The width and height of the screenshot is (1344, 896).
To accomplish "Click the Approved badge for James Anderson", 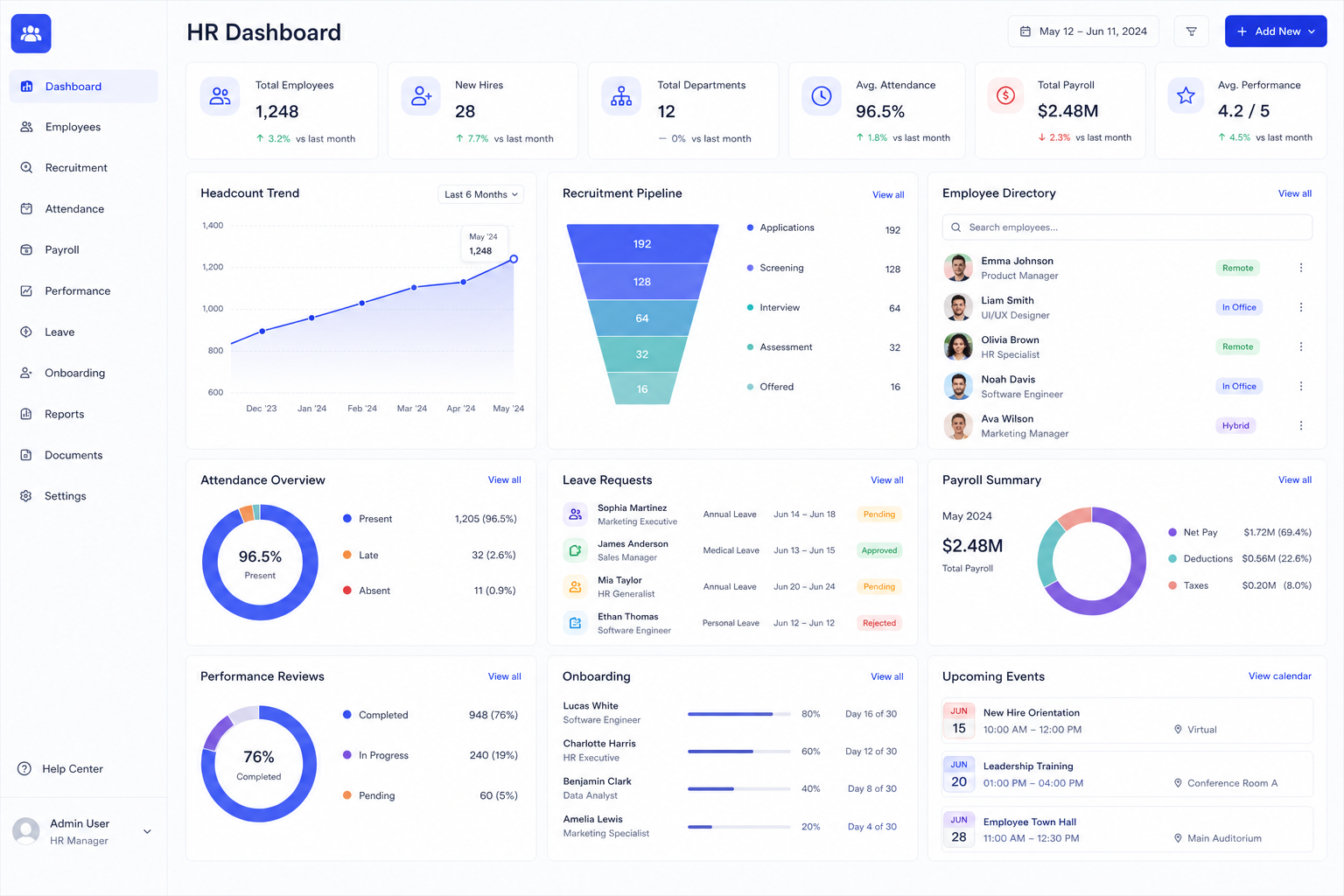I will coord(878,550).
